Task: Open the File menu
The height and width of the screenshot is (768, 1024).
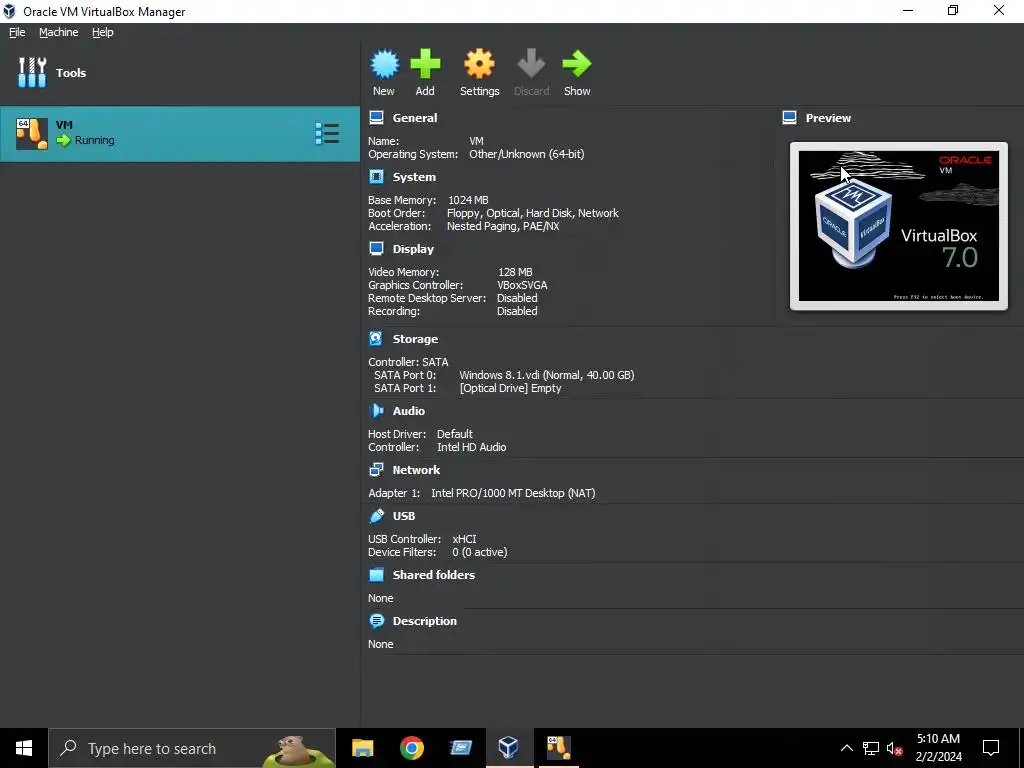Action: point(17,32)
